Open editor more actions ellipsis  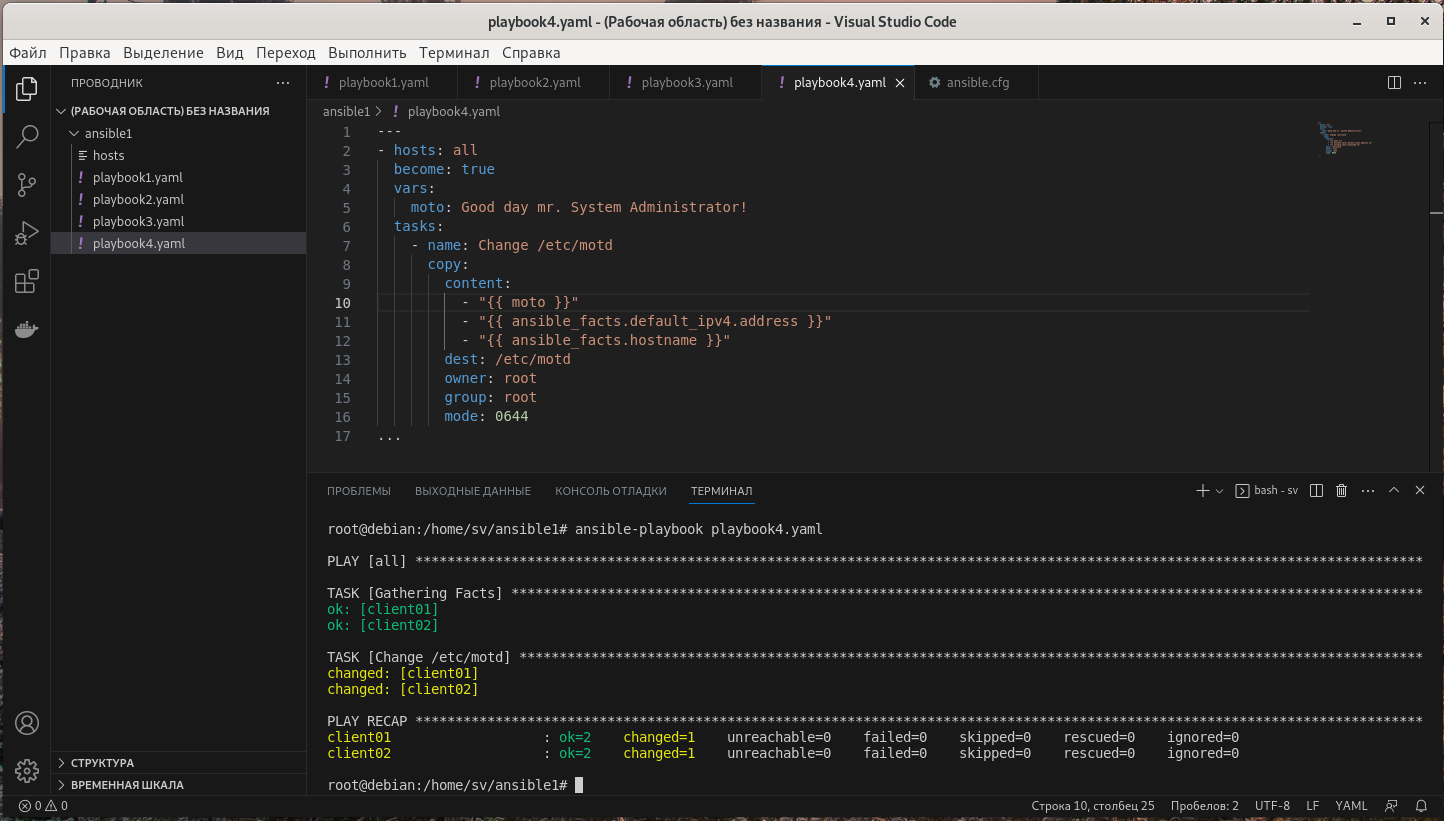coord(1421,82)
